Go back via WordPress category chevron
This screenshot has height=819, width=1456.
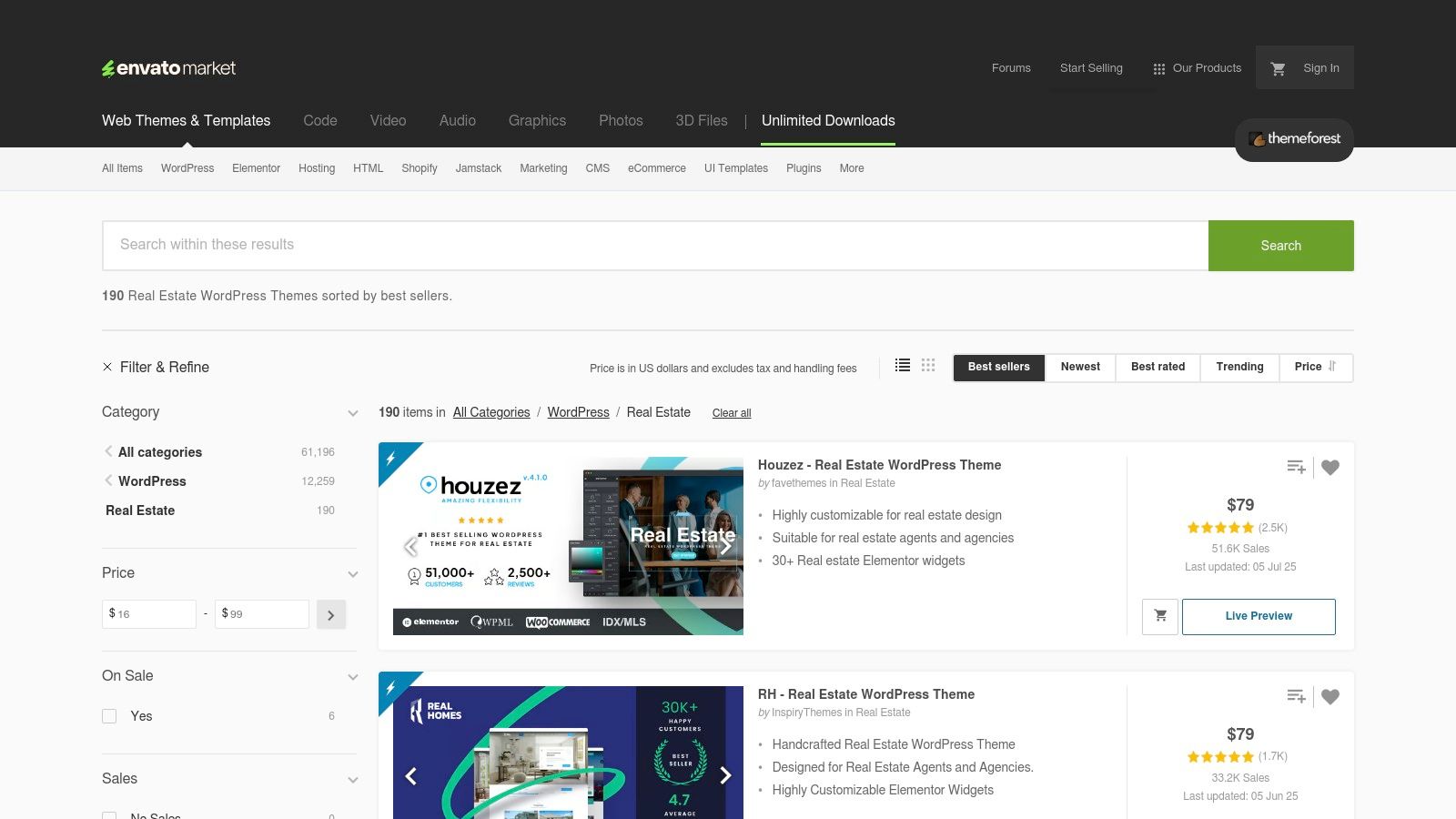(108, 480)
